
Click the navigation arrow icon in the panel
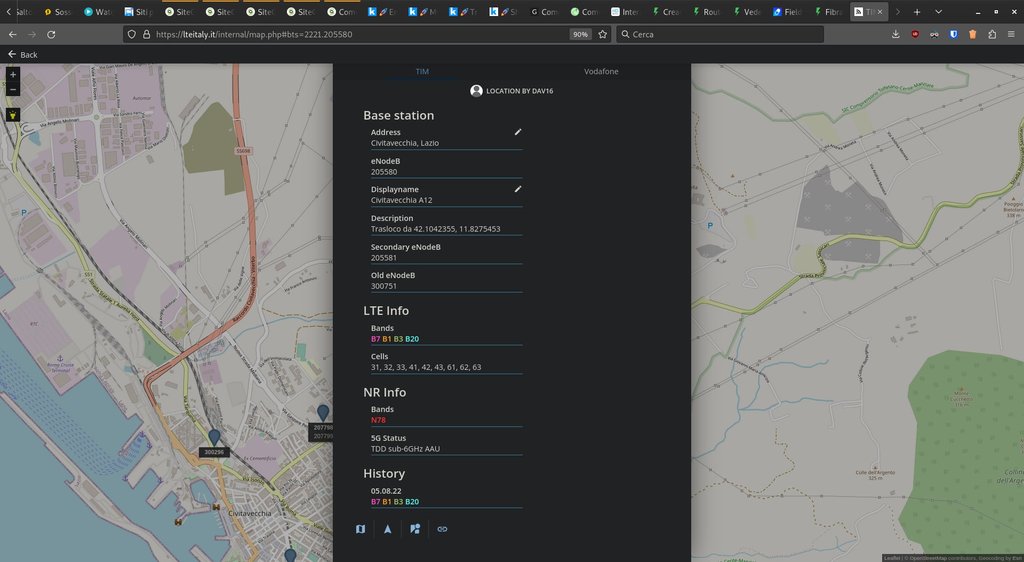388,529
